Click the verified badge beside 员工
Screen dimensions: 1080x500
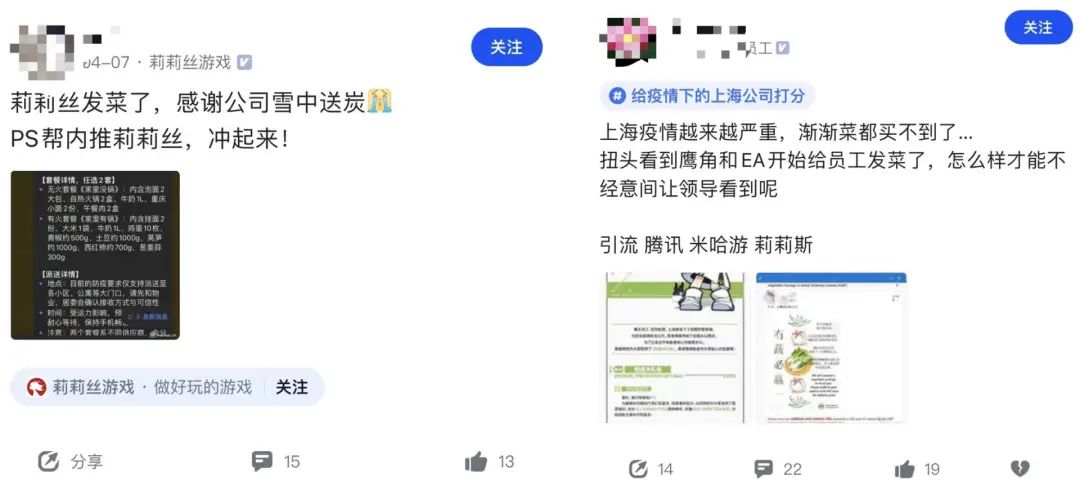(x=782, y=48)
